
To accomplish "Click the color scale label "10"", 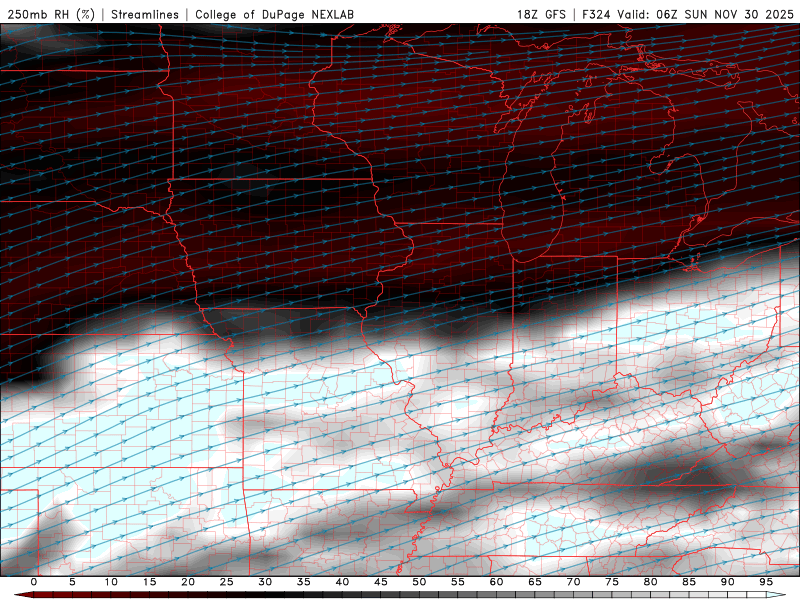I will [x=111, y=582].
